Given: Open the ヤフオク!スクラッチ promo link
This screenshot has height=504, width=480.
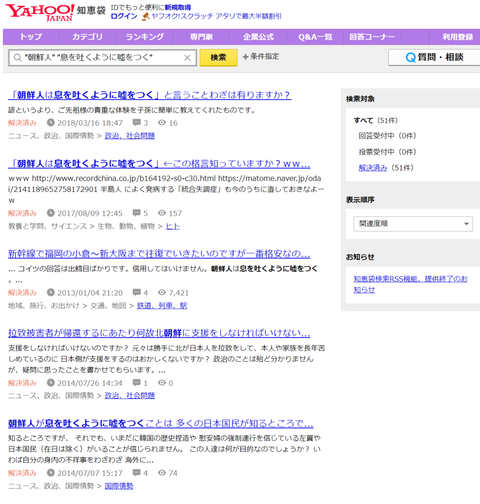Looking at the screenshot, I should (216, 16).
